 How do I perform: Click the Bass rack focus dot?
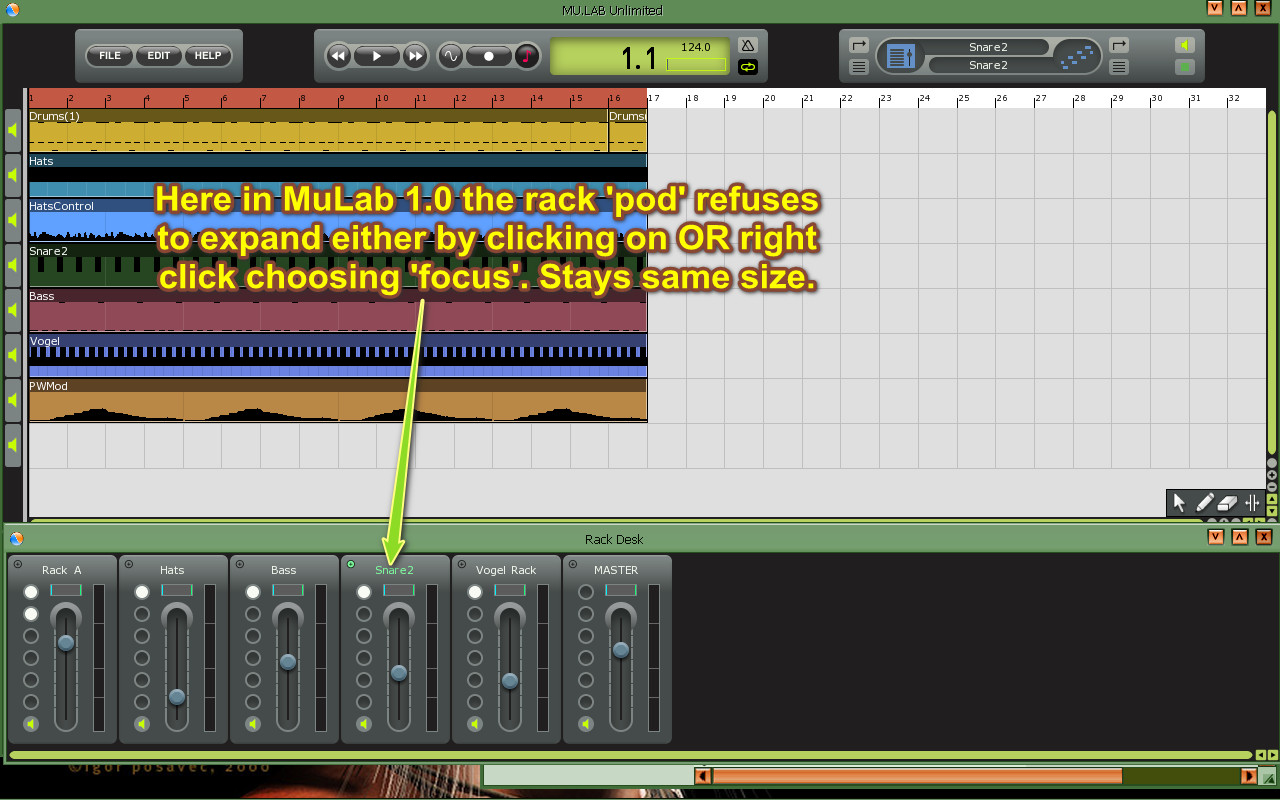[x=240, y=565]
